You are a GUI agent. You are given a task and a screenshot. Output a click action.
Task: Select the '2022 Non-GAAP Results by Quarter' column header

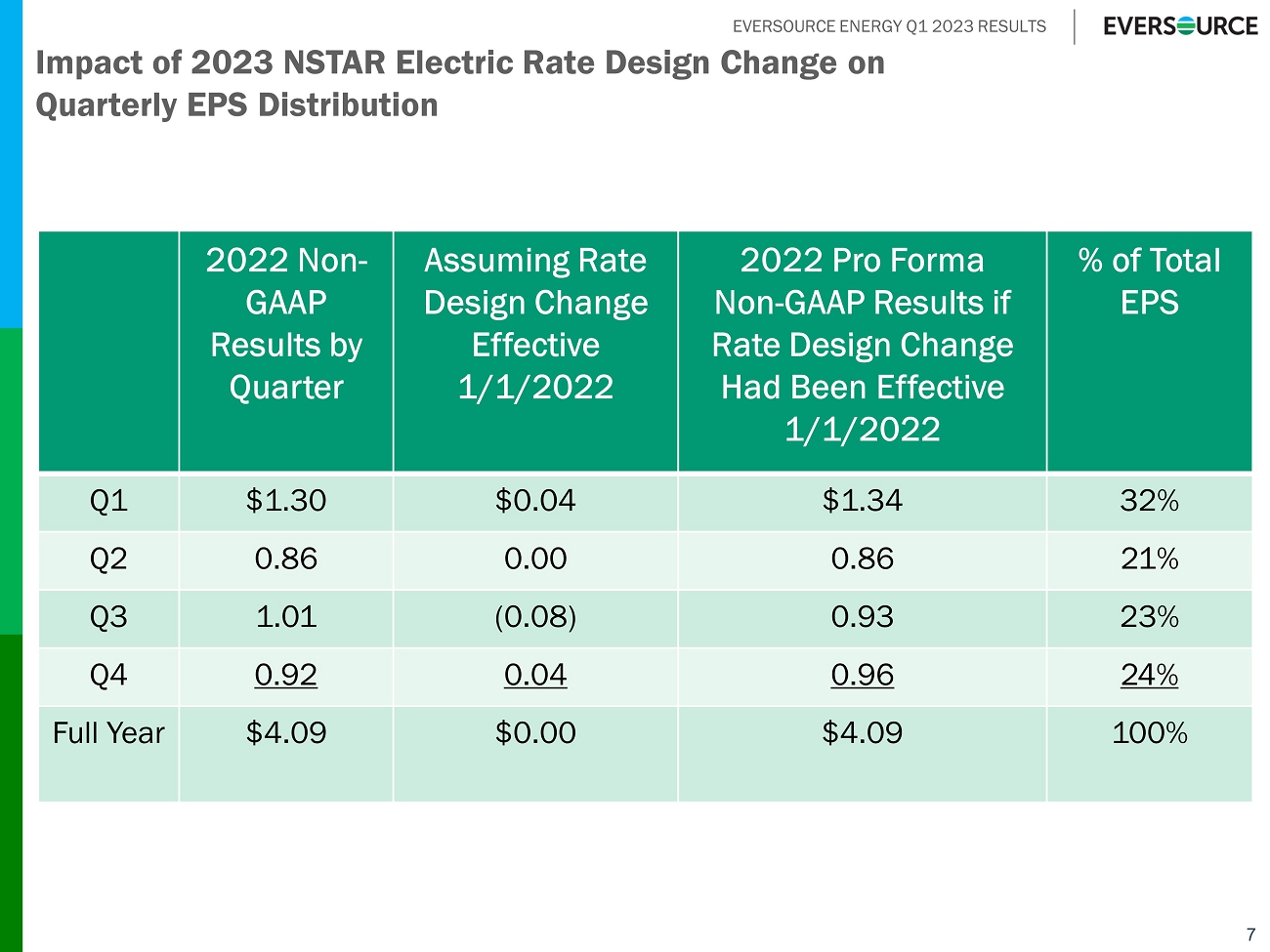click(x=286, y=324)
